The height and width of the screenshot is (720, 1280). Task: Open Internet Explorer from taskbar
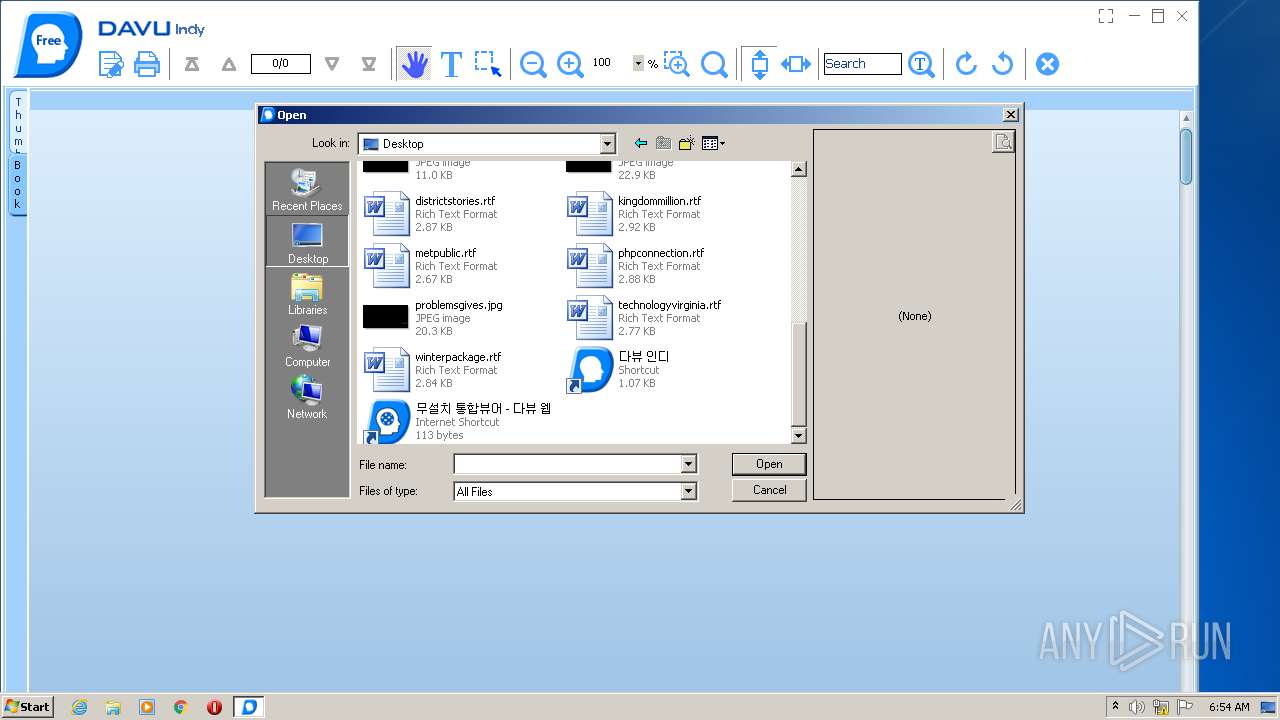80,707
